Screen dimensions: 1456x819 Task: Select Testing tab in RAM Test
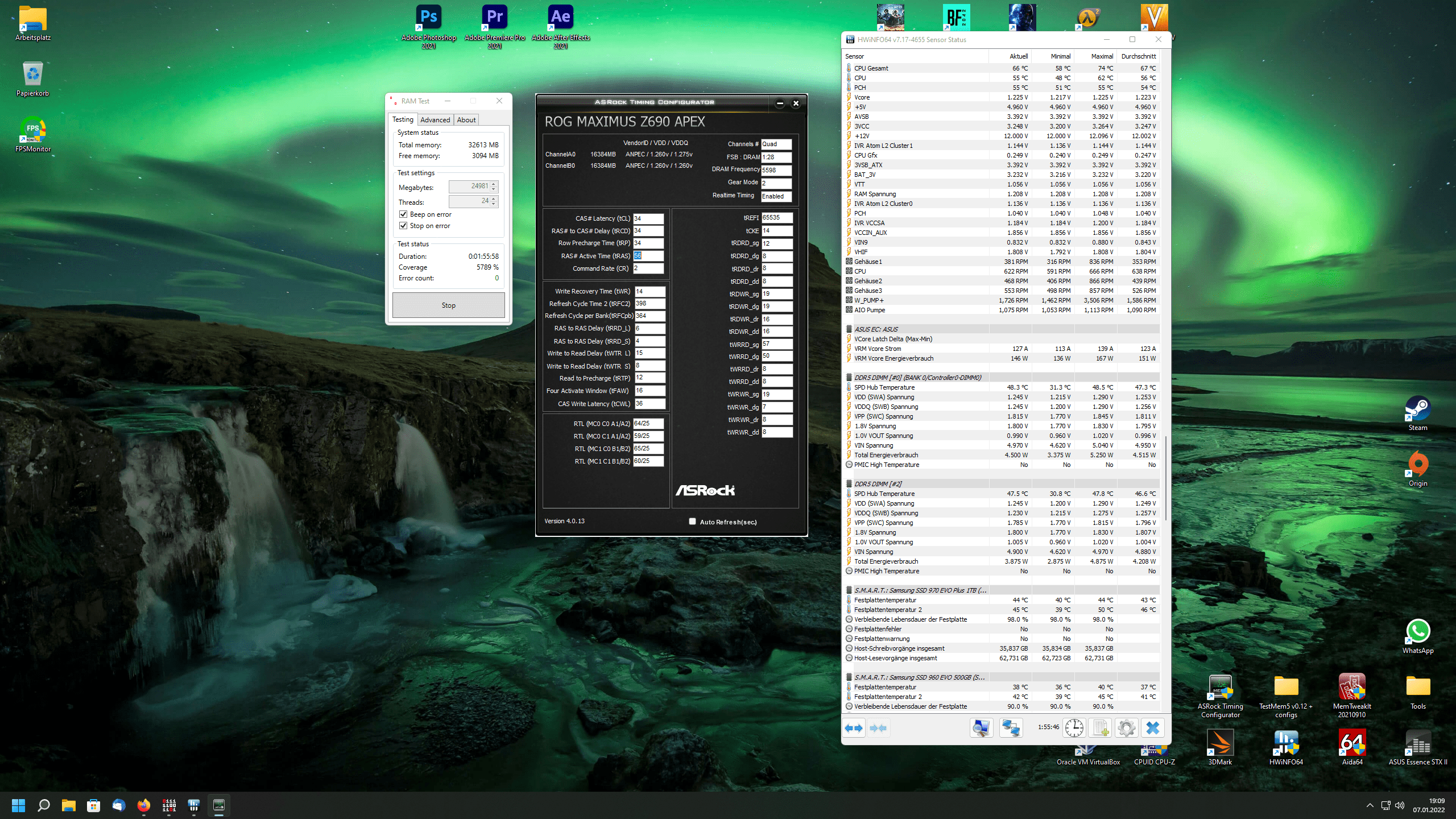403,119
